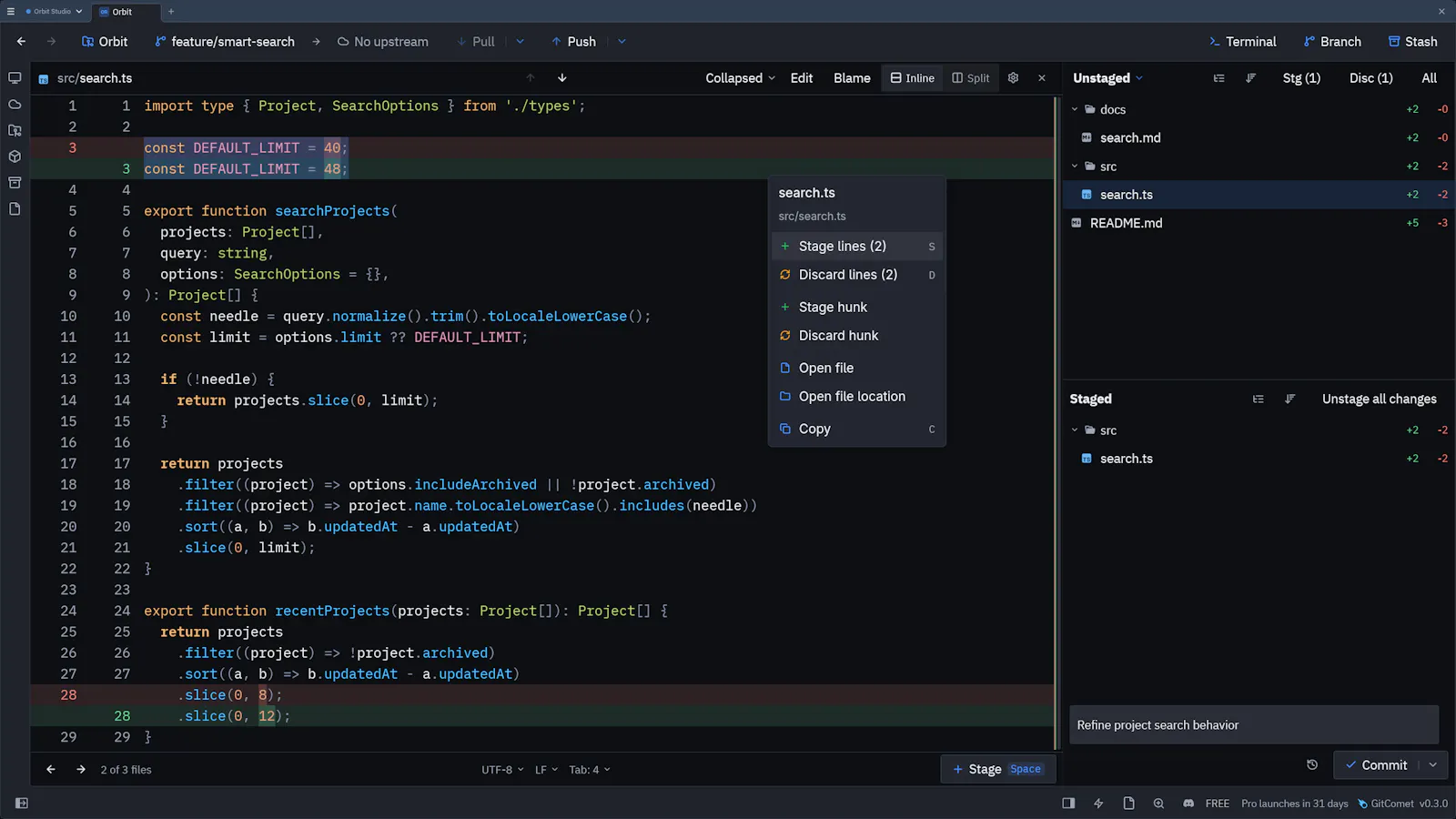Choose Stage lines (2) from context menu
The image size is (1456, 819).
(x=857, y=247)
